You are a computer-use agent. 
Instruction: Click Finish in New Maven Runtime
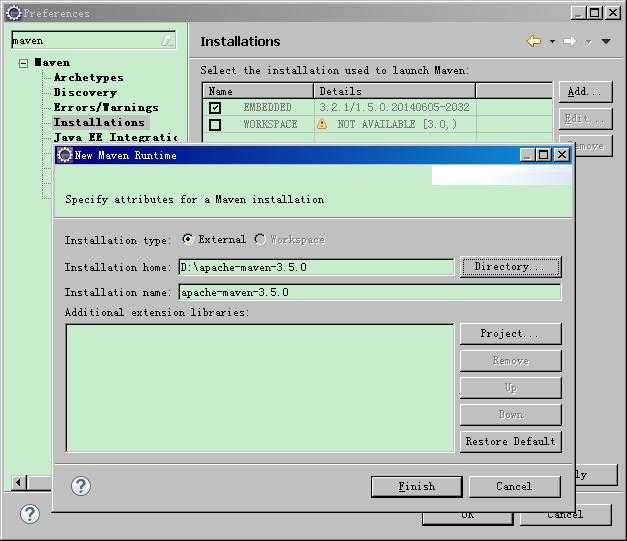(x=416, y=487)
